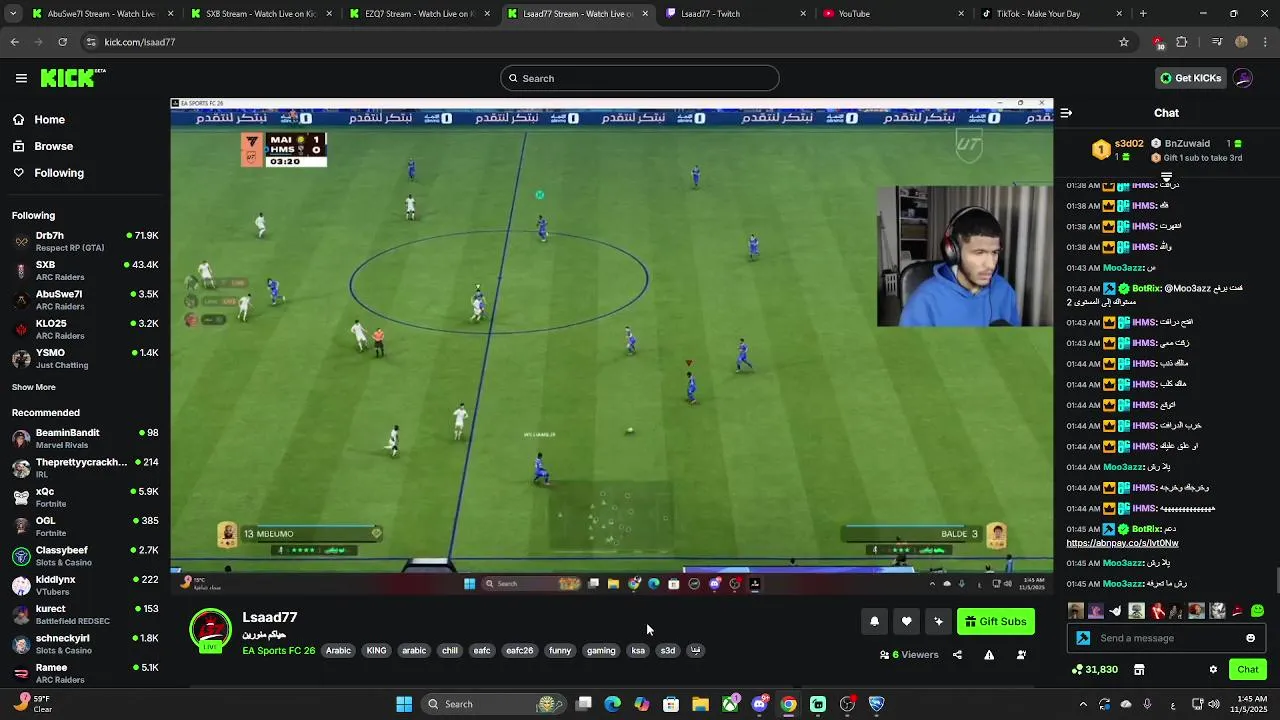
Task: Click the KICK logo
Action: tap(73, 78)
